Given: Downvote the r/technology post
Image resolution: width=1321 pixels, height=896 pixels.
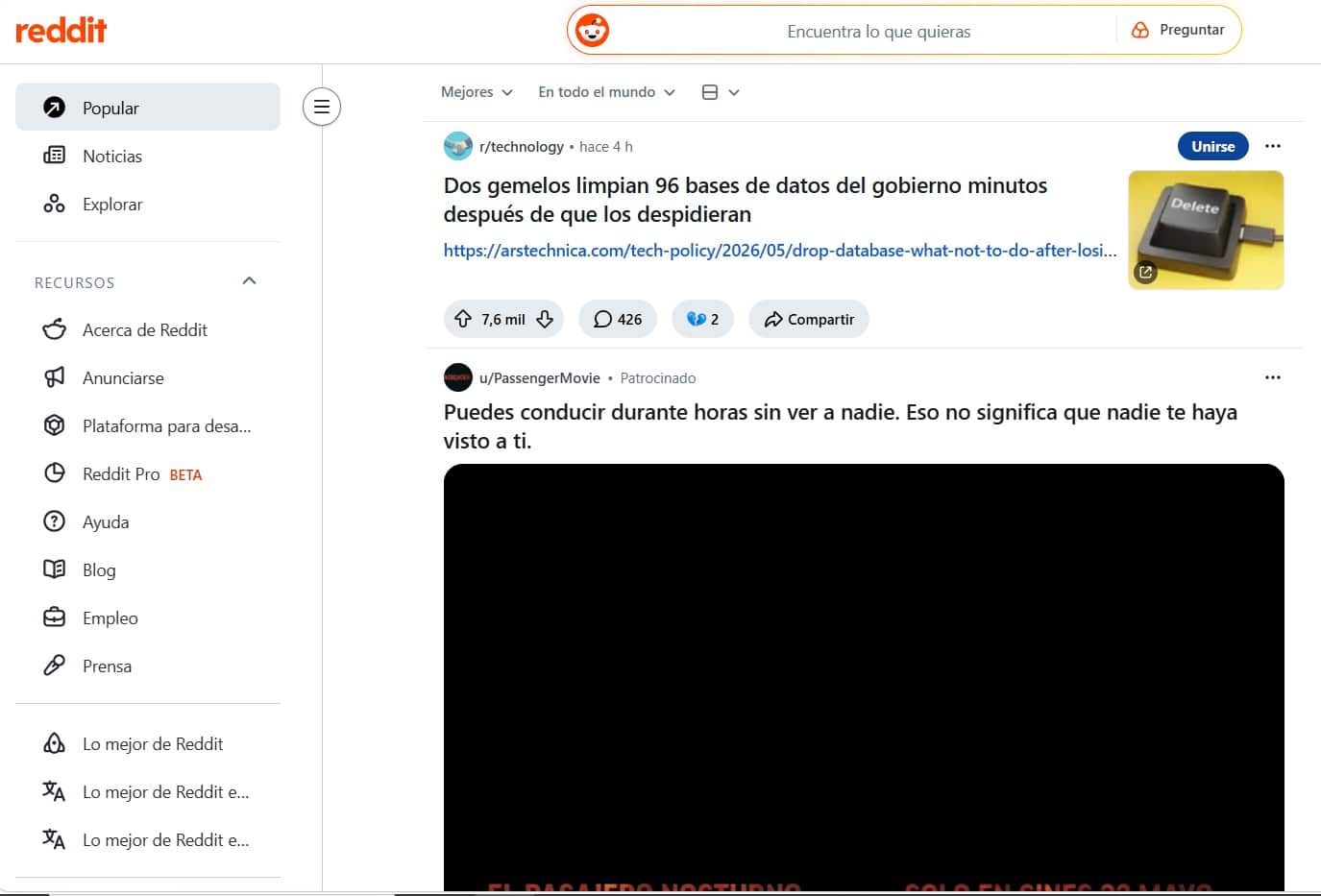Looking at the screenshot, I should point(545,319).
